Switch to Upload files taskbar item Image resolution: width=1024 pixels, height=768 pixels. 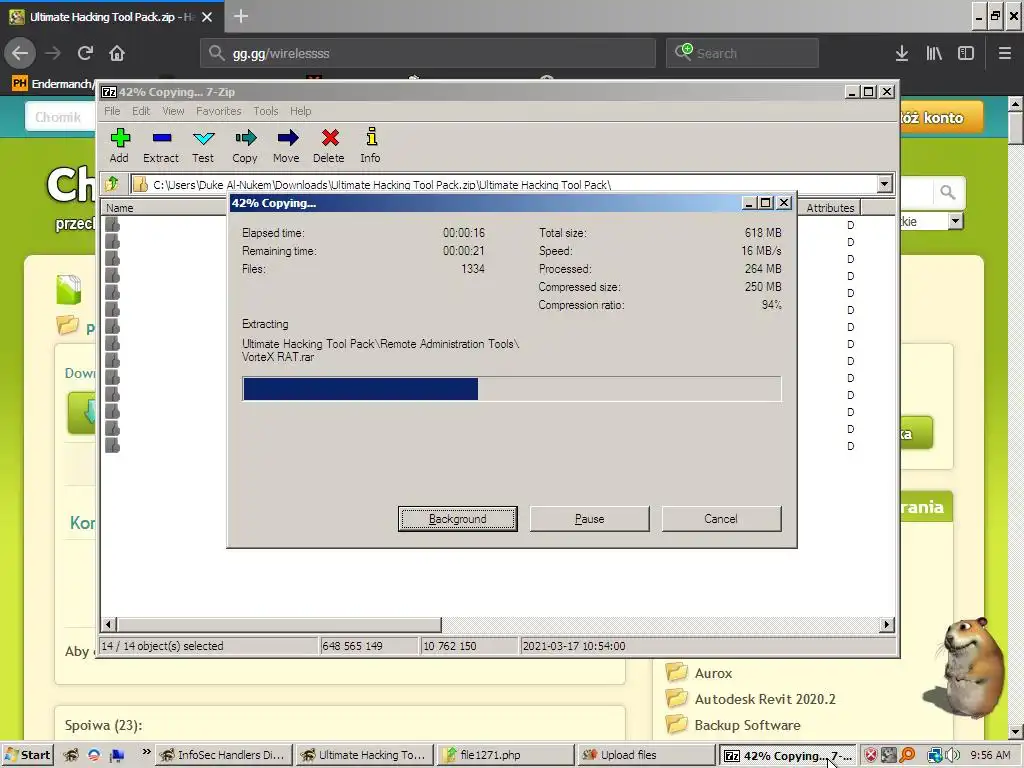tap(645, 755)
